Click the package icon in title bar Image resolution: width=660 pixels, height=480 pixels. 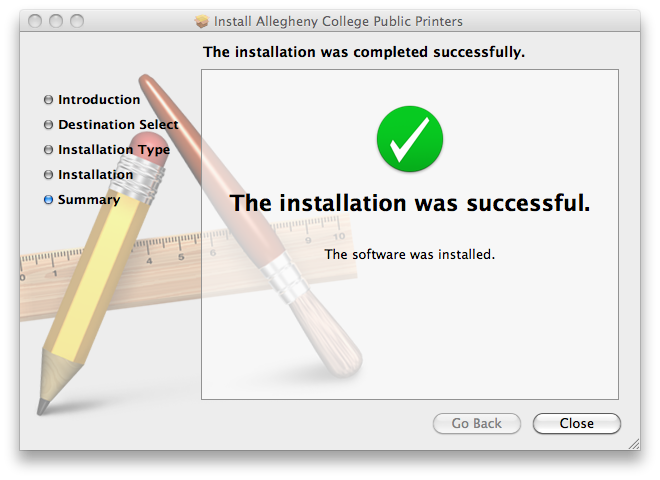point(202,21)
